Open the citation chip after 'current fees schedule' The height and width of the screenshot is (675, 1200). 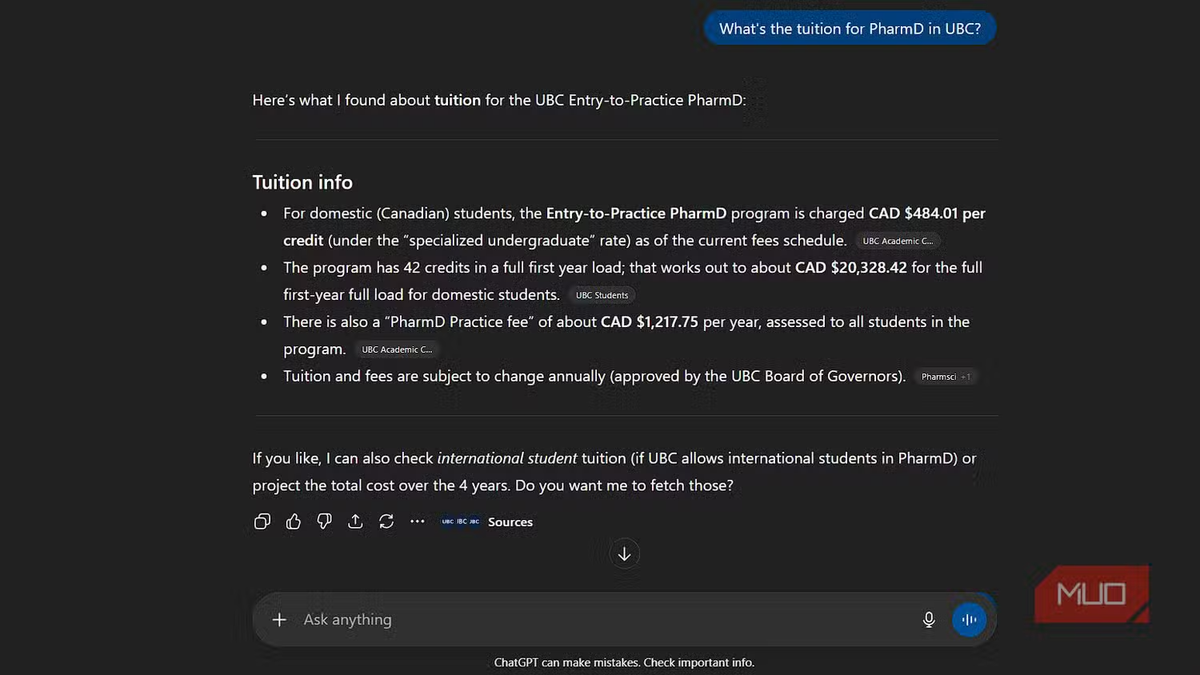click(x=897, y=241)
